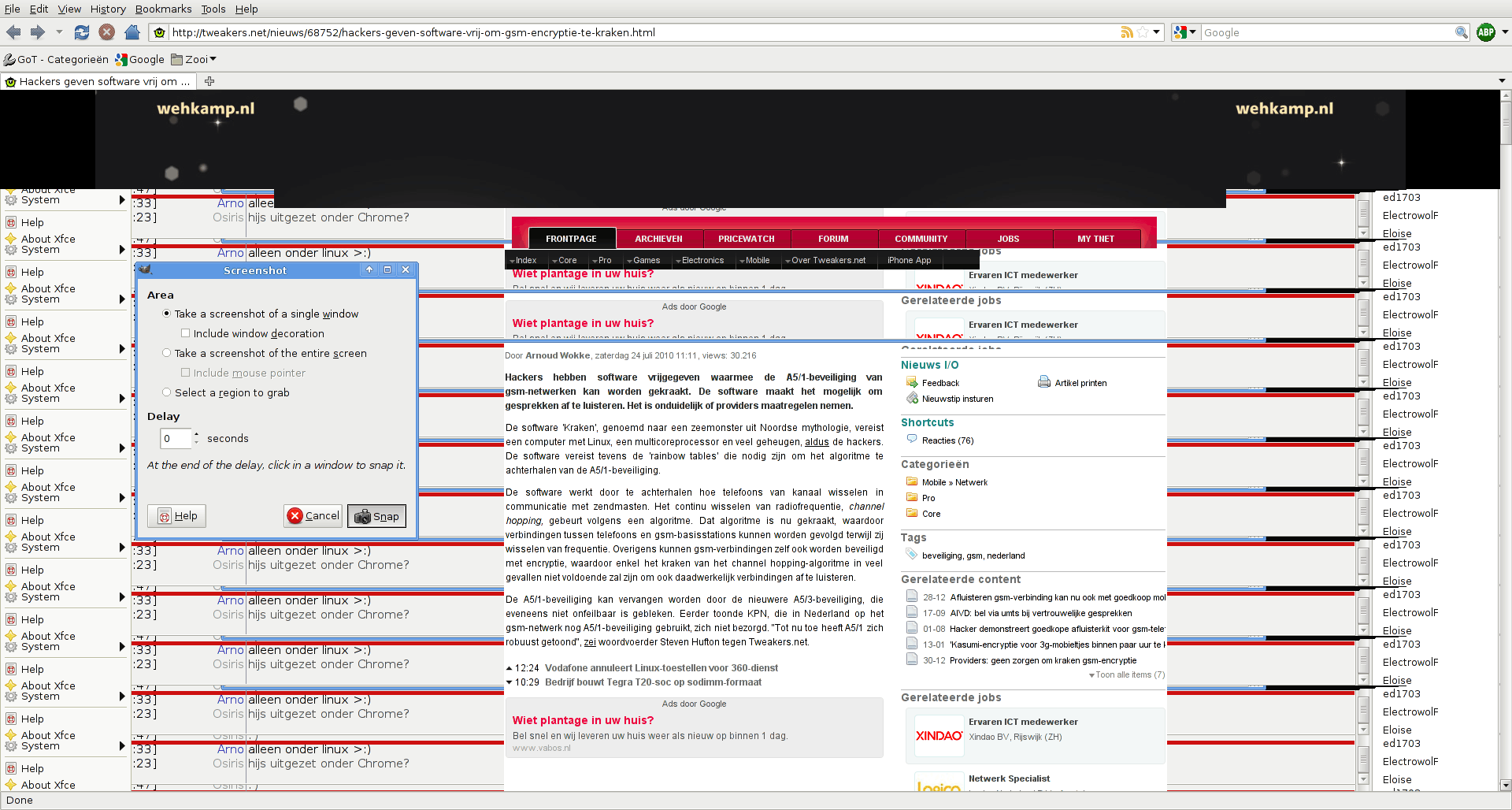Click the Netwerk category link
1512x810 pixels.
(971, 482)
